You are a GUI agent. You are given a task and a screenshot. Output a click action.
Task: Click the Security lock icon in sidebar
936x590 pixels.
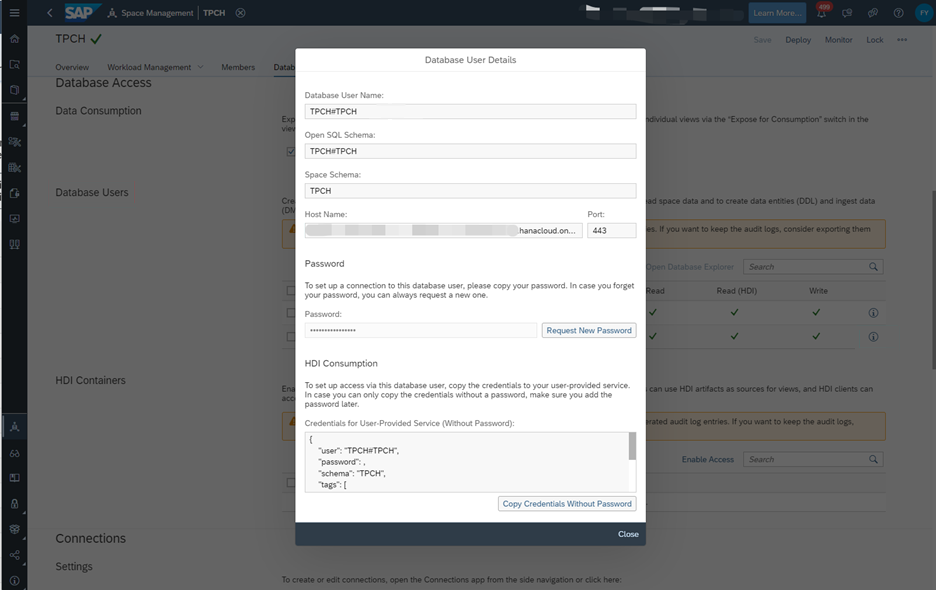(14, 504)
